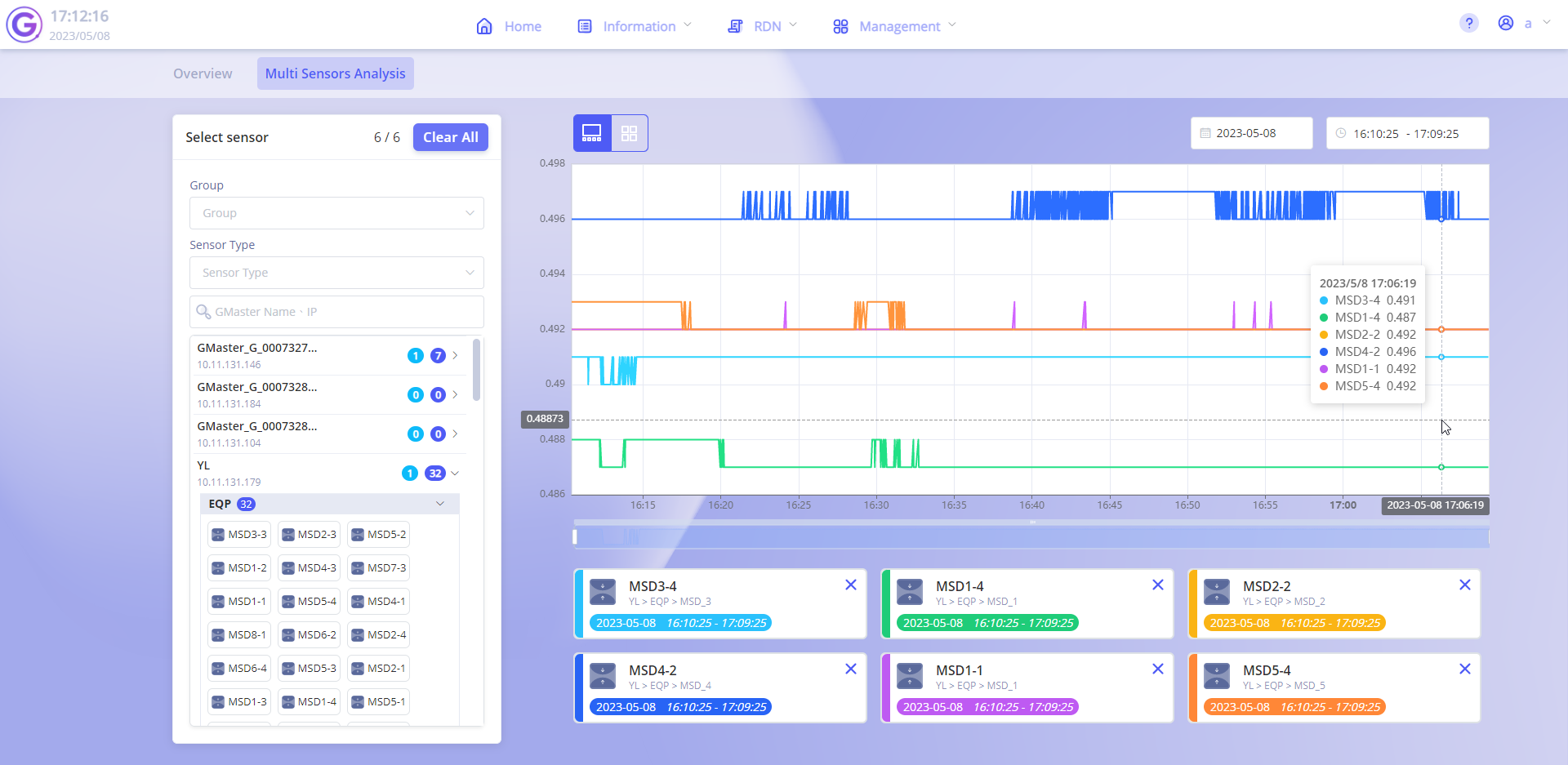Open the RDN menu
This screenshot has width=1568, height=765.
(x=762, y=26)
